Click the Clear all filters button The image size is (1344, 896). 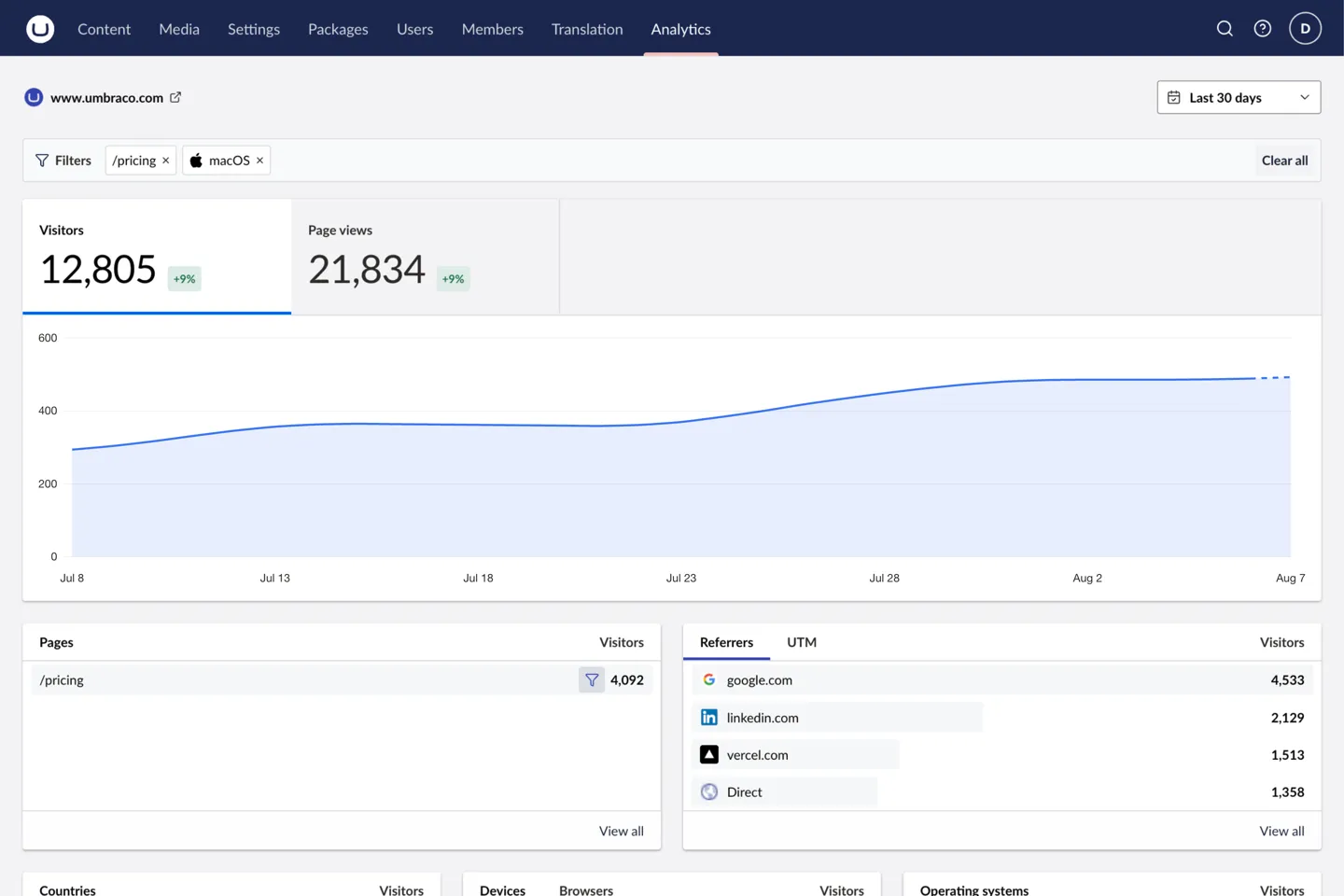(1284, 161)
